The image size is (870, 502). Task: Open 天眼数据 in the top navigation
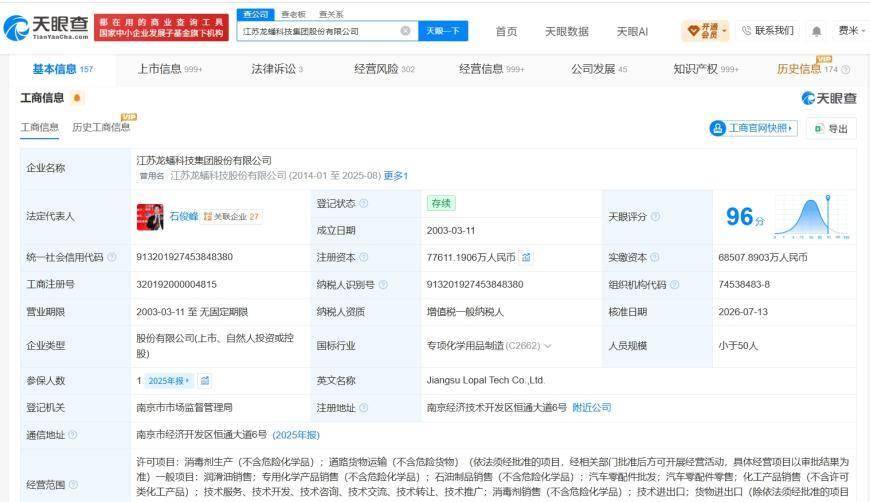click(x=566, y=32)
